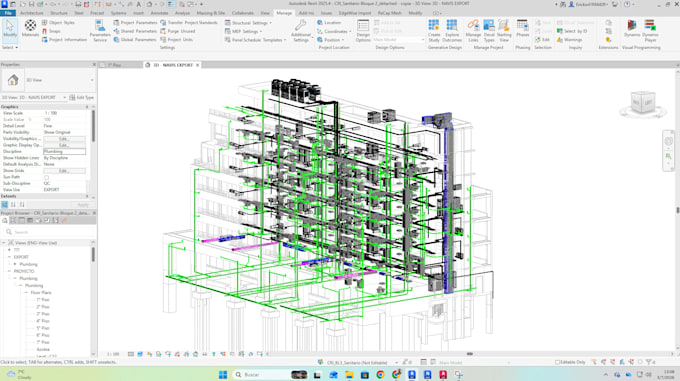
Task: Click Edit for Graphic Display Options
Action: coord(64,145)
